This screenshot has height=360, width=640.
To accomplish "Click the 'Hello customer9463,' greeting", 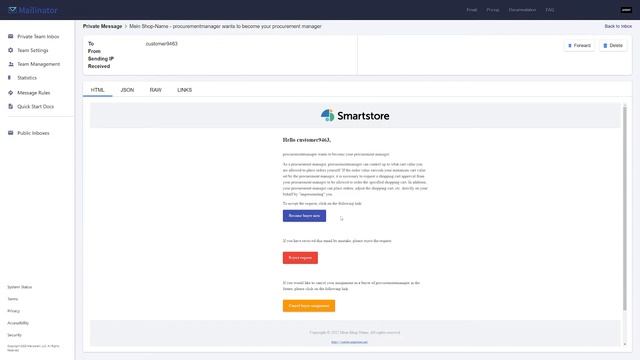I will click(x=307, y=140).
